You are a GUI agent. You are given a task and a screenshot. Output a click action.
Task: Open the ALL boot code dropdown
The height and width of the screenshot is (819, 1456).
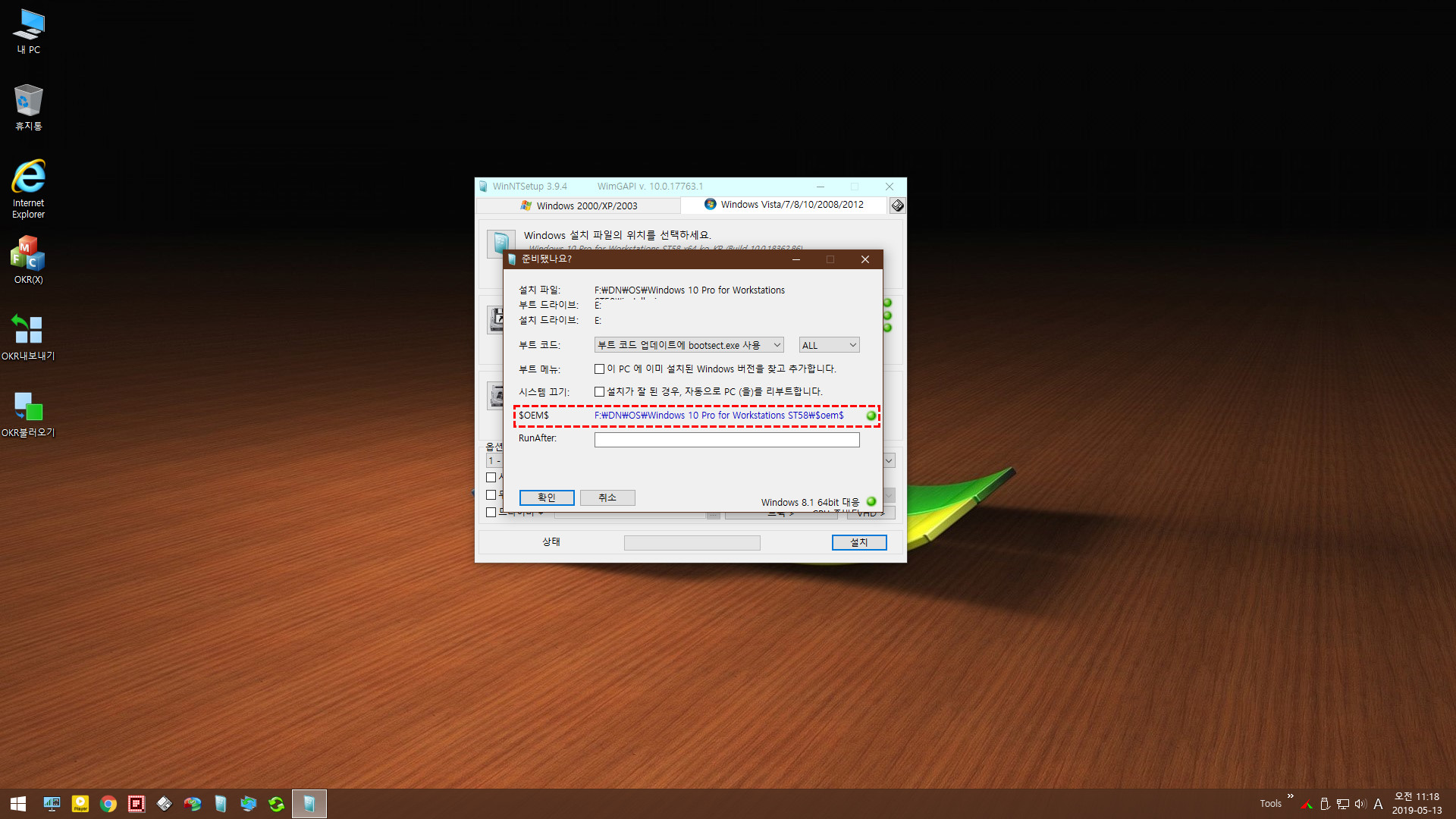pos(829,345)
